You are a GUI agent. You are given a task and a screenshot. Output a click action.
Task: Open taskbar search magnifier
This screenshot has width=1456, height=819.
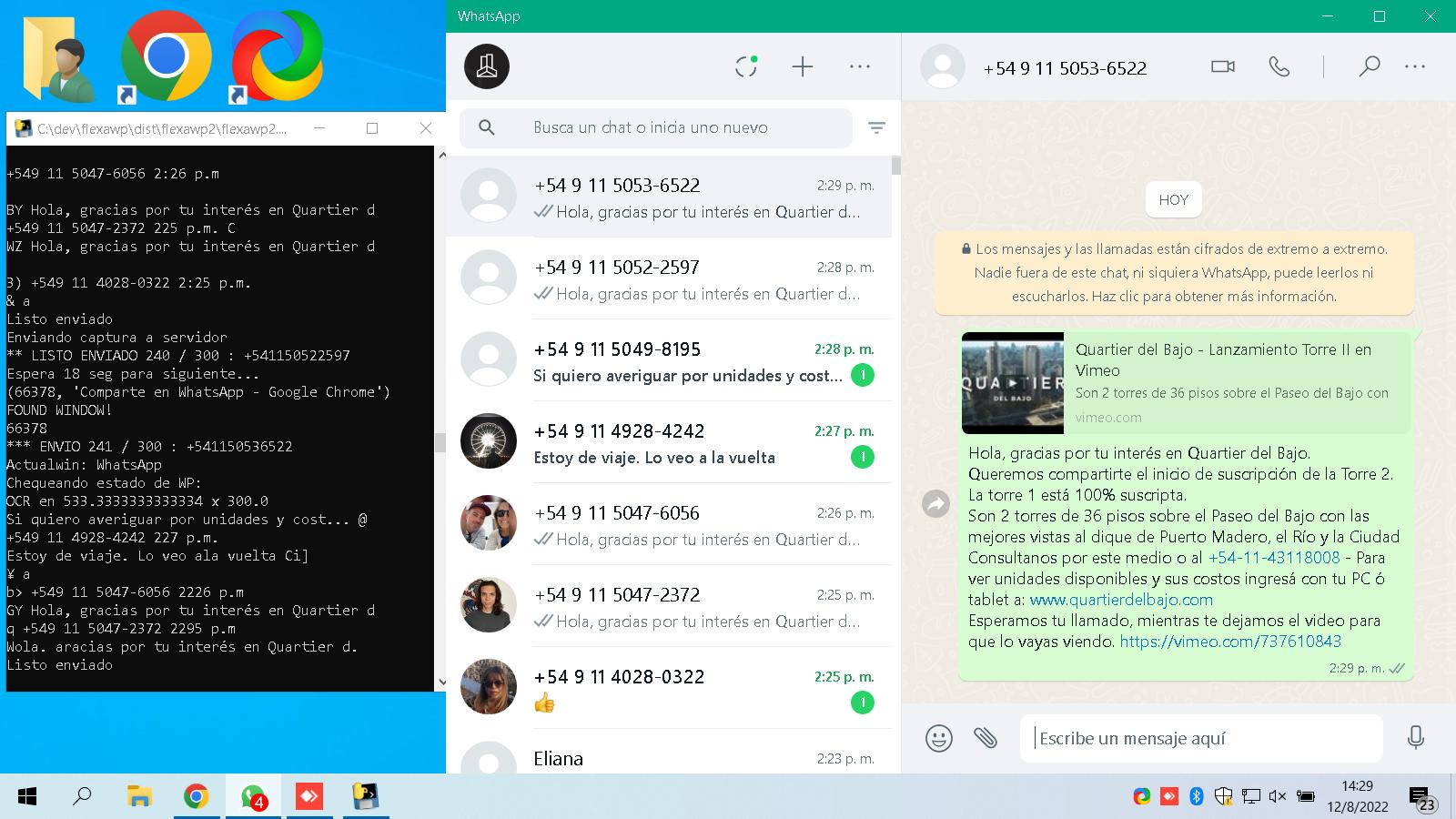[82, 797]
